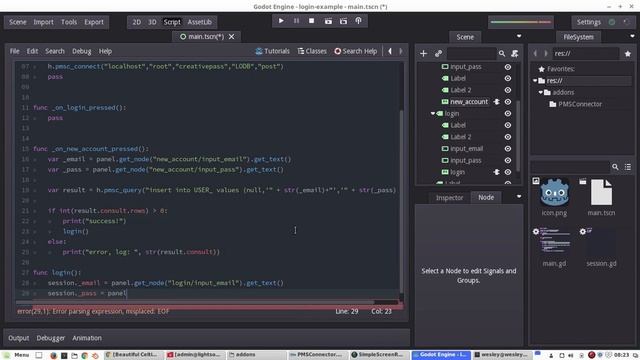The width and height of the screenshot is (640, 360).
Task: Click the search icon in Scene dock
Action: (x=502, y=53)
